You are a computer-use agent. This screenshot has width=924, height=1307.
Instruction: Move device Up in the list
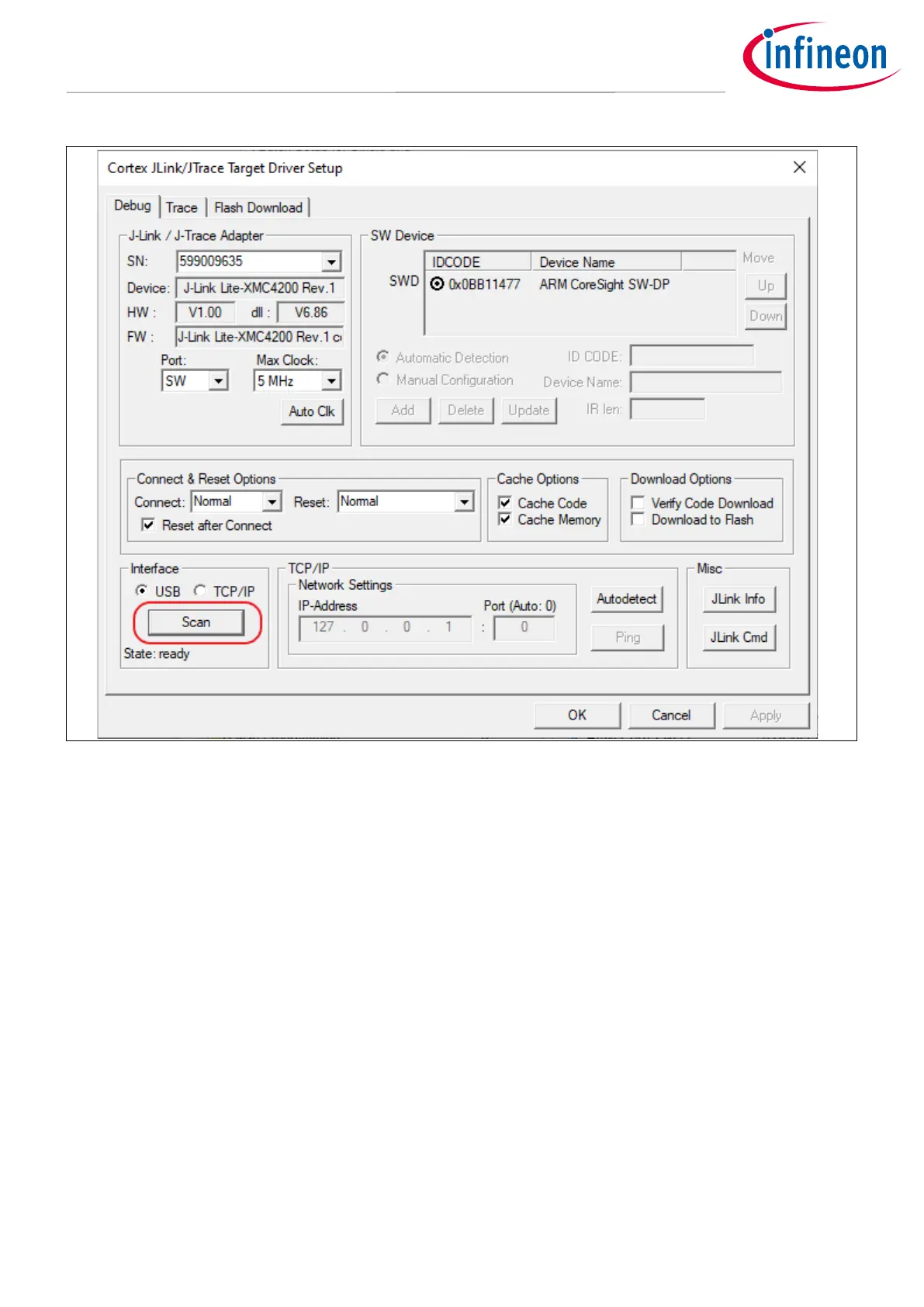pyautogui.click(x=766, y=286)
